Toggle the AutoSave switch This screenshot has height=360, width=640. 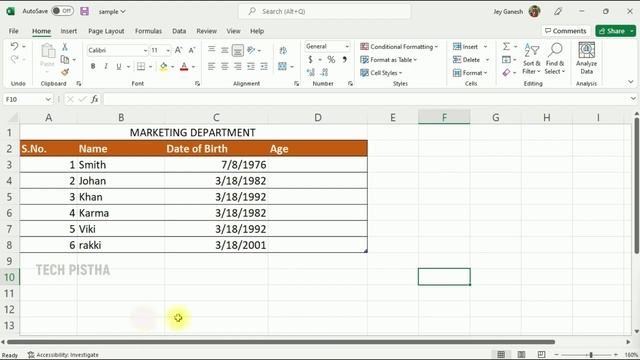62,11
